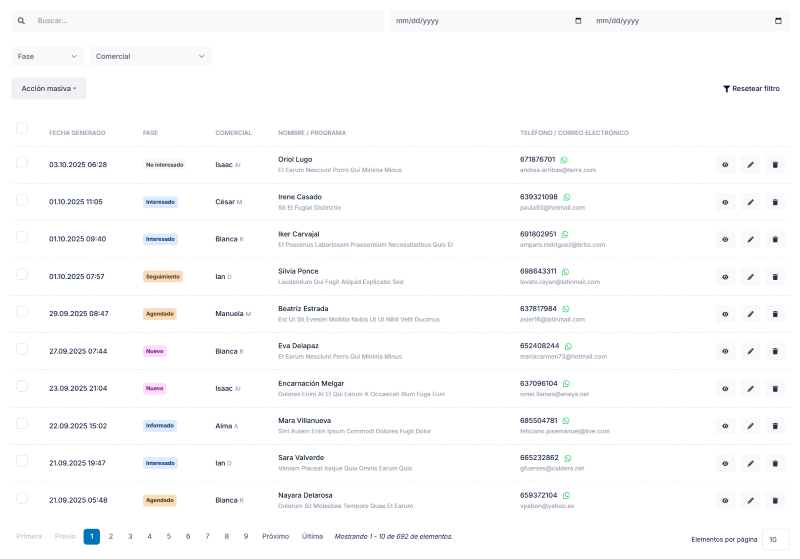Click Resetear filtro button

[x=751, y=89]
